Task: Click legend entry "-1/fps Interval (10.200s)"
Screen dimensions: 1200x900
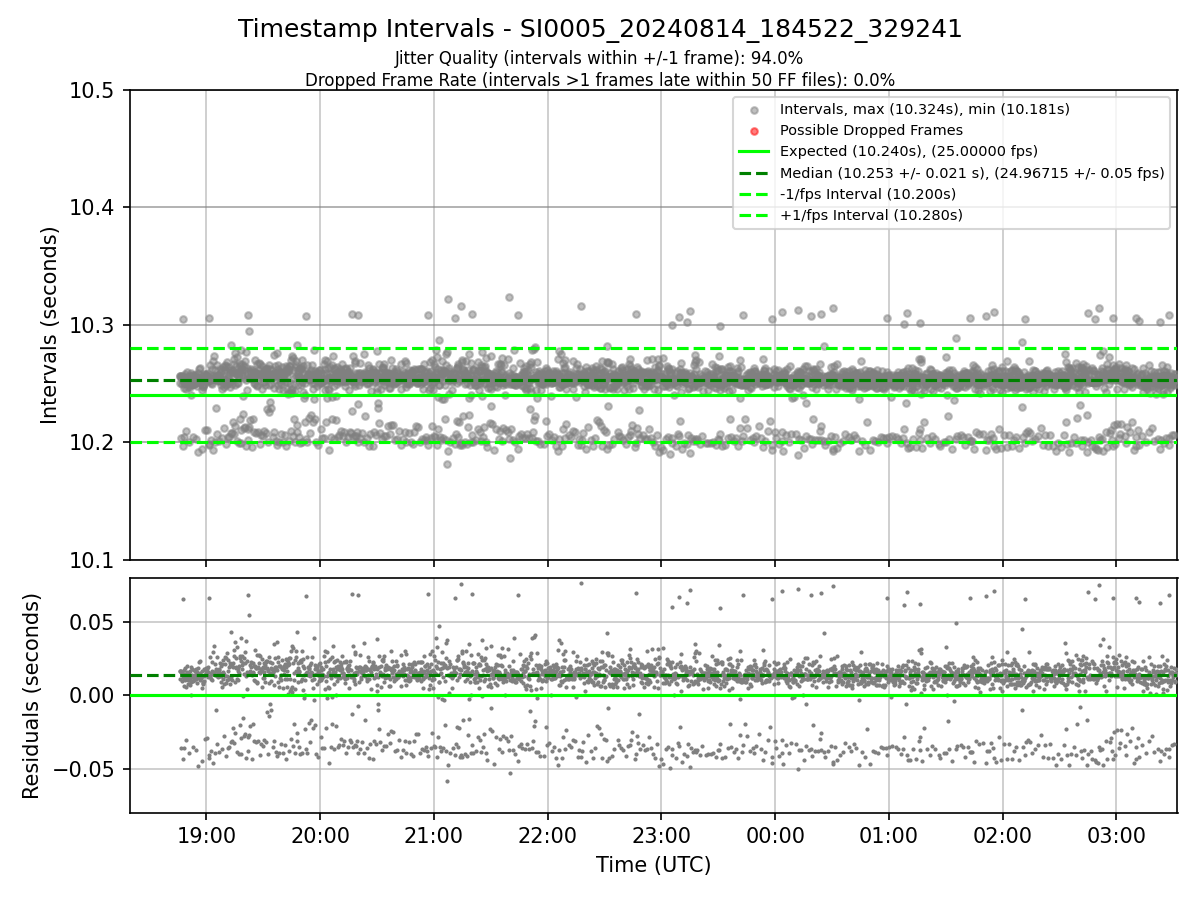Action: pyautogui.click(x=868, y=193)
